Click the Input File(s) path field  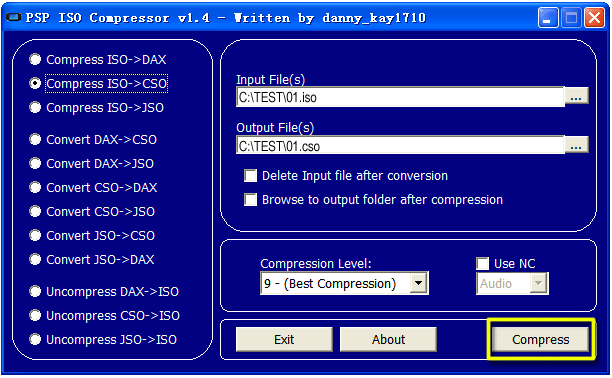pos(400,97)
